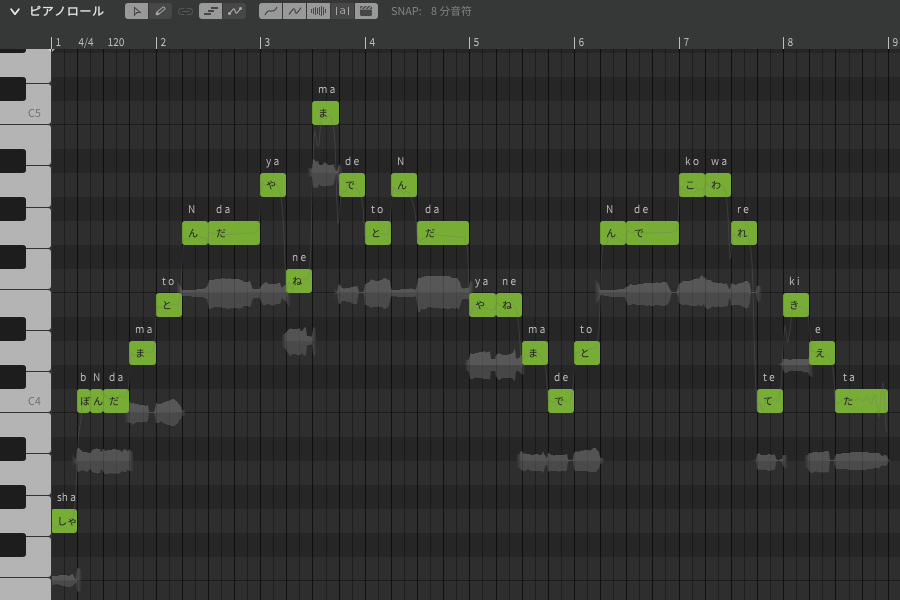Click the phoneme display |a| icon
Viewport: 900px width, 600px height.
(x=343, y=11)
